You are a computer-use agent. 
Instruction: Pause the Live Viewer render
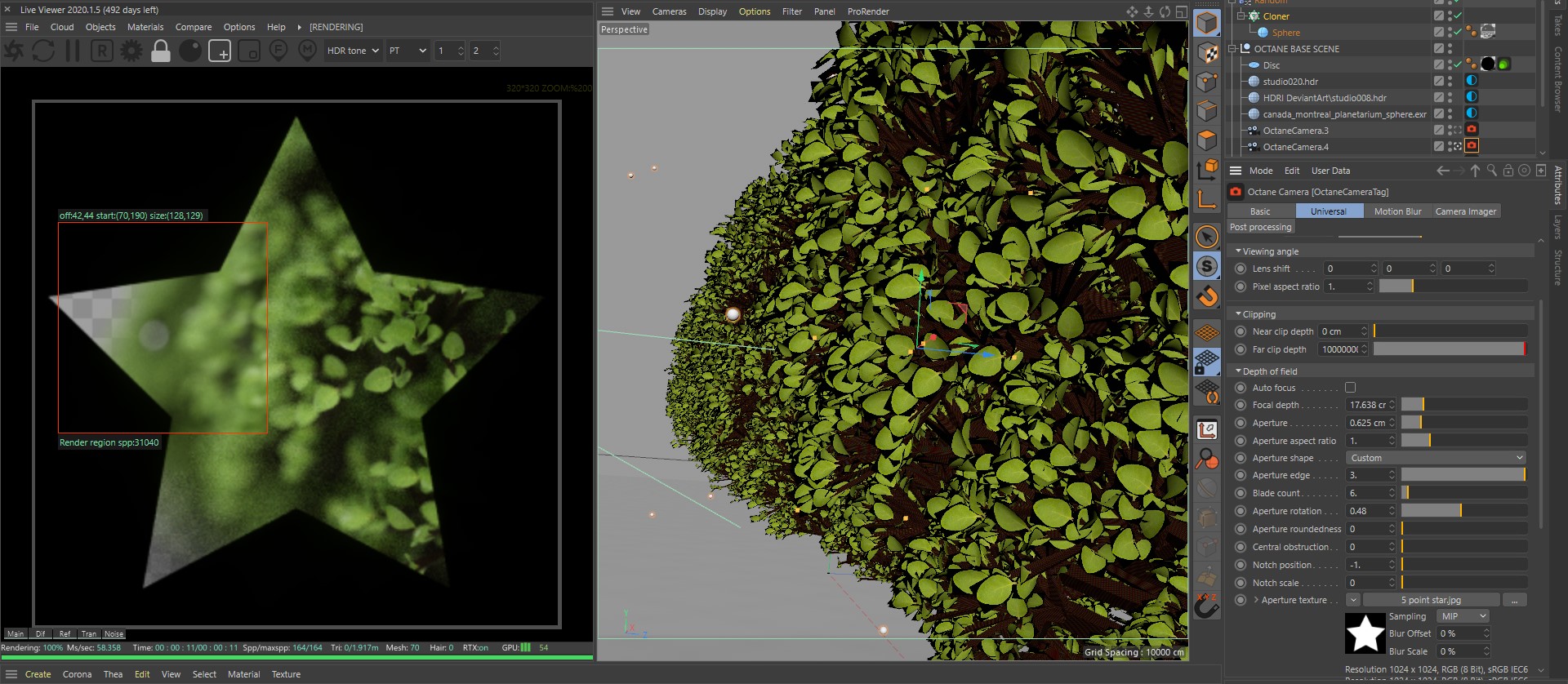(x=73, y=51)
